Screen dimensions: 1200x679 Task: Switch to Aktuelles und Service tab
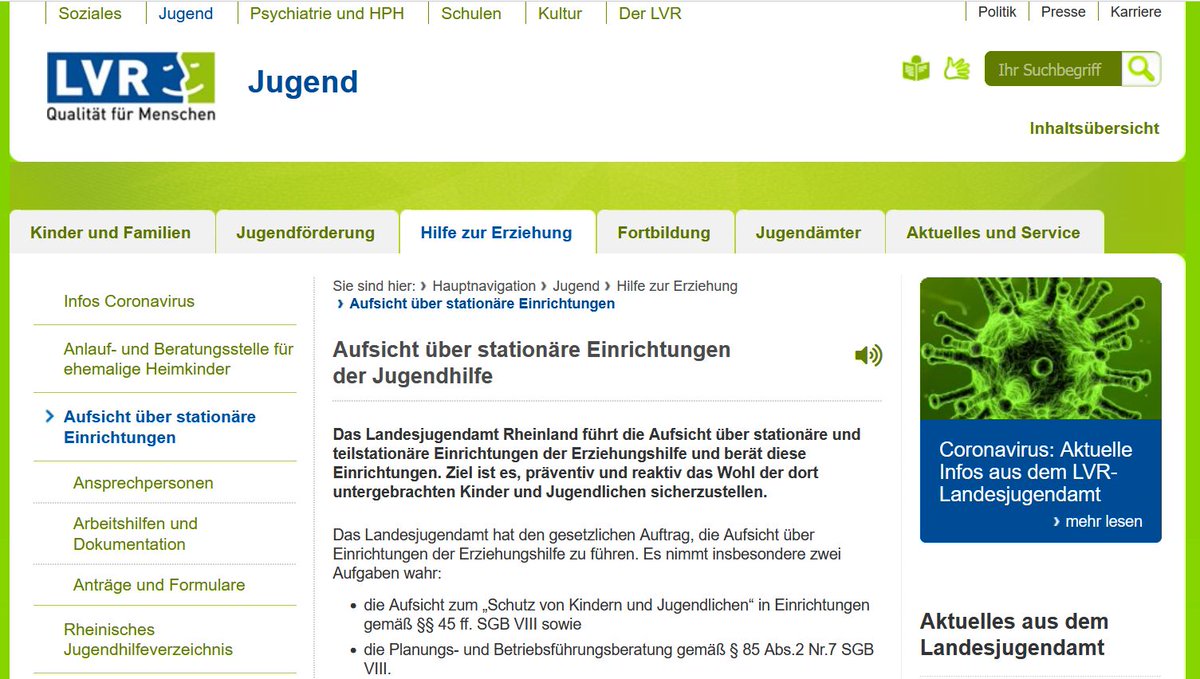click(x=993, y=232)
